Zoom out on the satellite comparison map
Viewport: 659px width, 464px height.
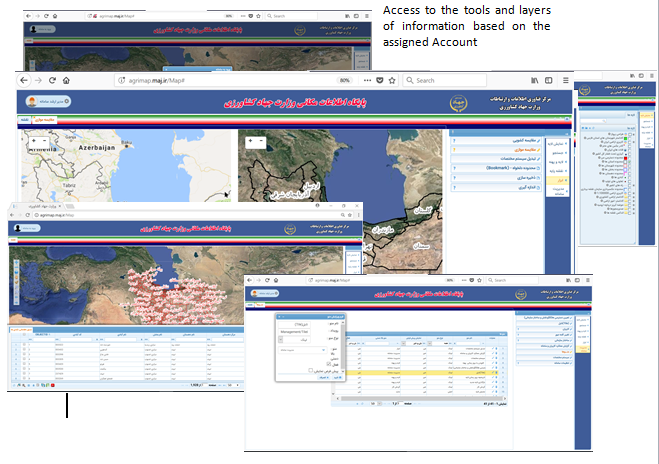point(261,141)
